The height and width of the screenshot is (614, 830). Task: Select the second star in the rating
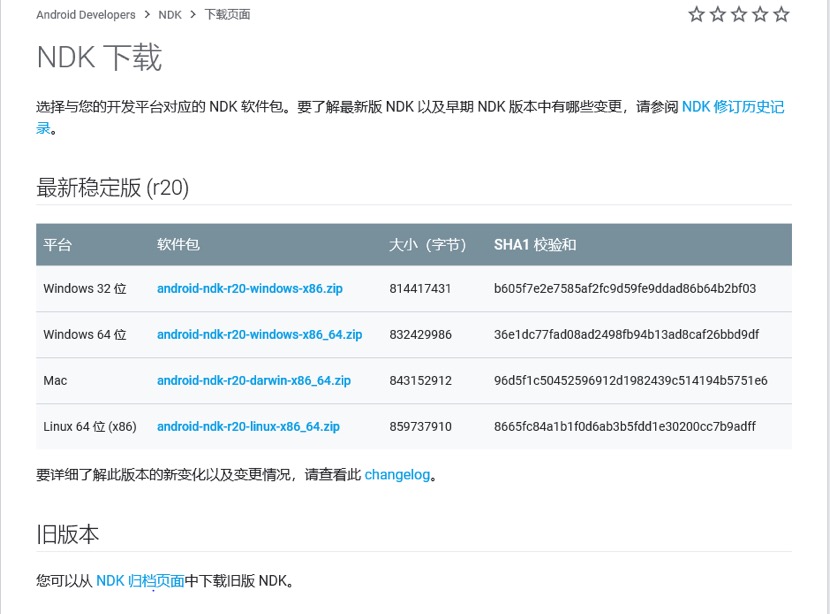(717, 14)
